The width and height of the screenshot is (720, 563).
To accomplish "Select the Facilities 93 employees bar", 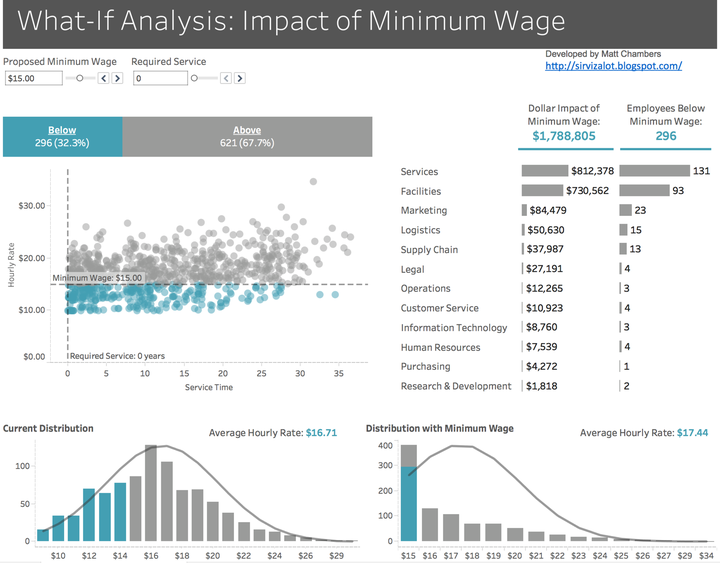I will click(x=644, y=190).
